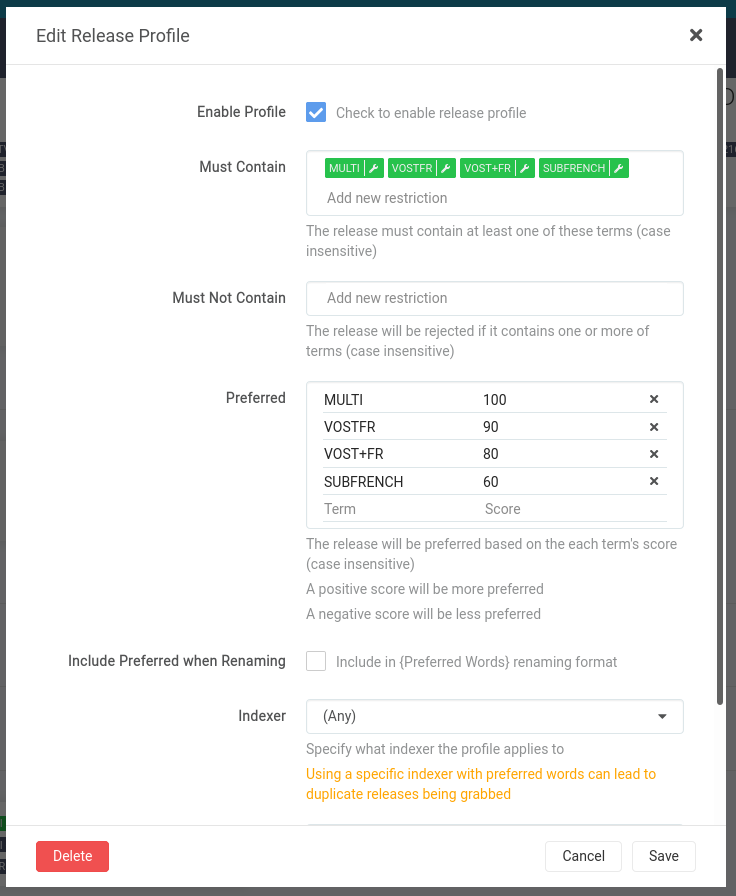Delete the VOSTFR preferred term entry
The width and height of the screenshot is (736, 896).
(654, 426)
